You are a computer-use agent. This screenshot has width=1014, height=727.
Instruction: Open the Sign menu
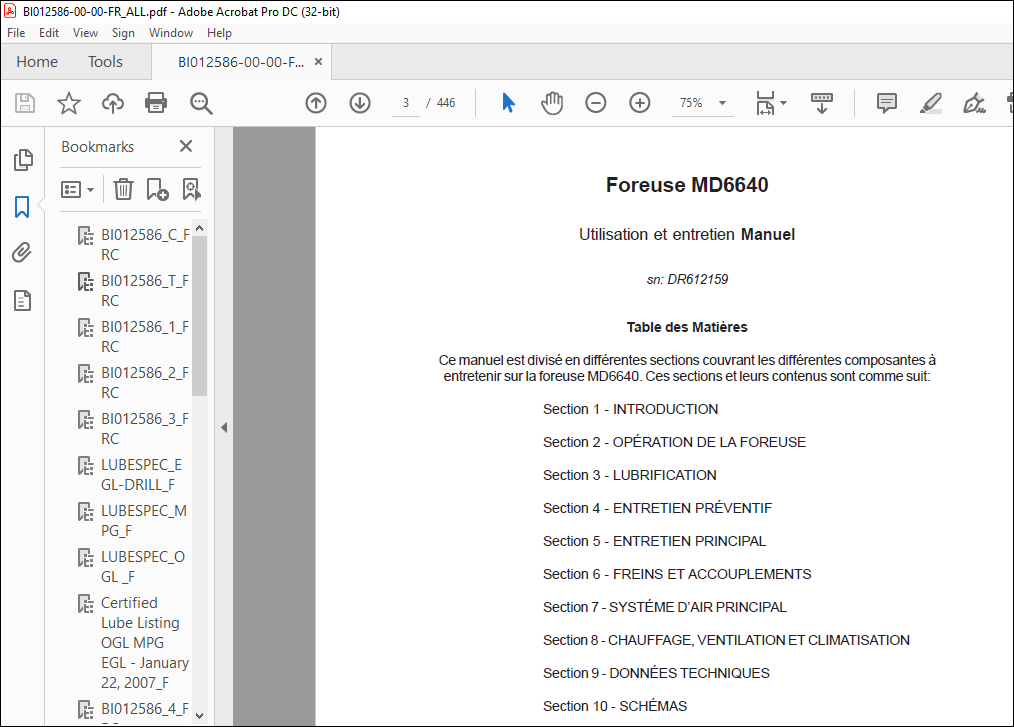(123, 33)
